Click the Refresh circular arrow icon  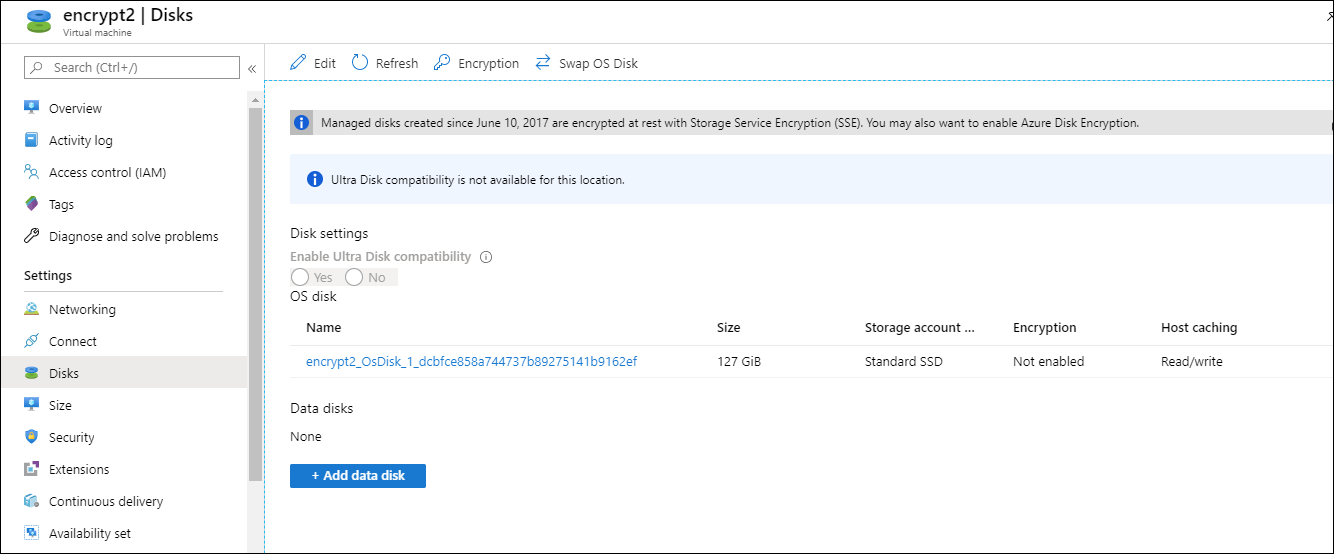click(x=360, y=63)
